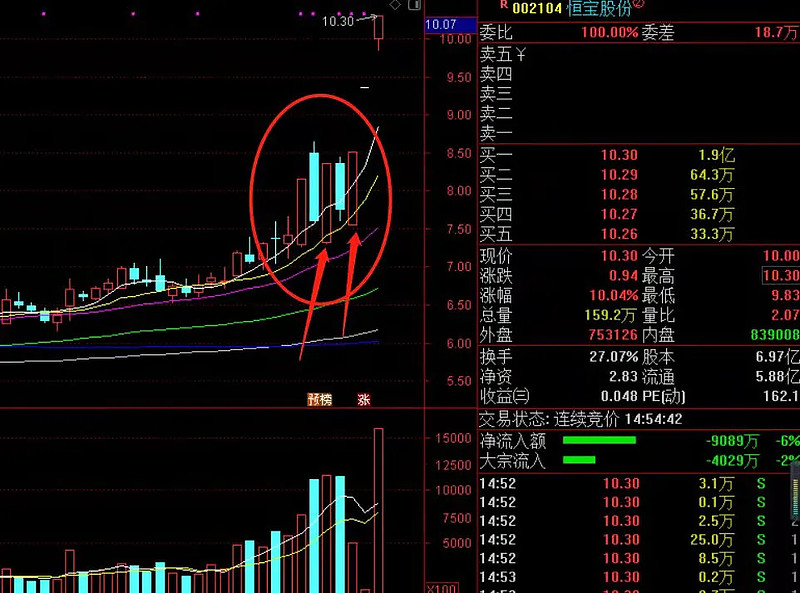Click the 内盘 value 839008
This screenshot has height=593, width=800.
tap(774, 335)
